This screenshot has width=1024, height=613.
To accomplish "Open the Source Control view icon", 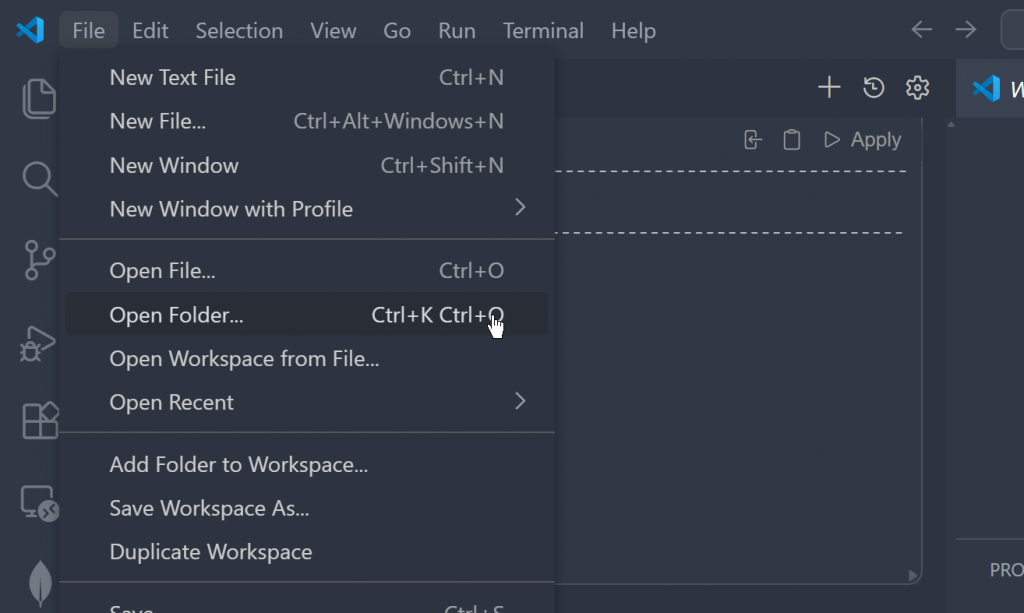I will [x=40, y=260].
